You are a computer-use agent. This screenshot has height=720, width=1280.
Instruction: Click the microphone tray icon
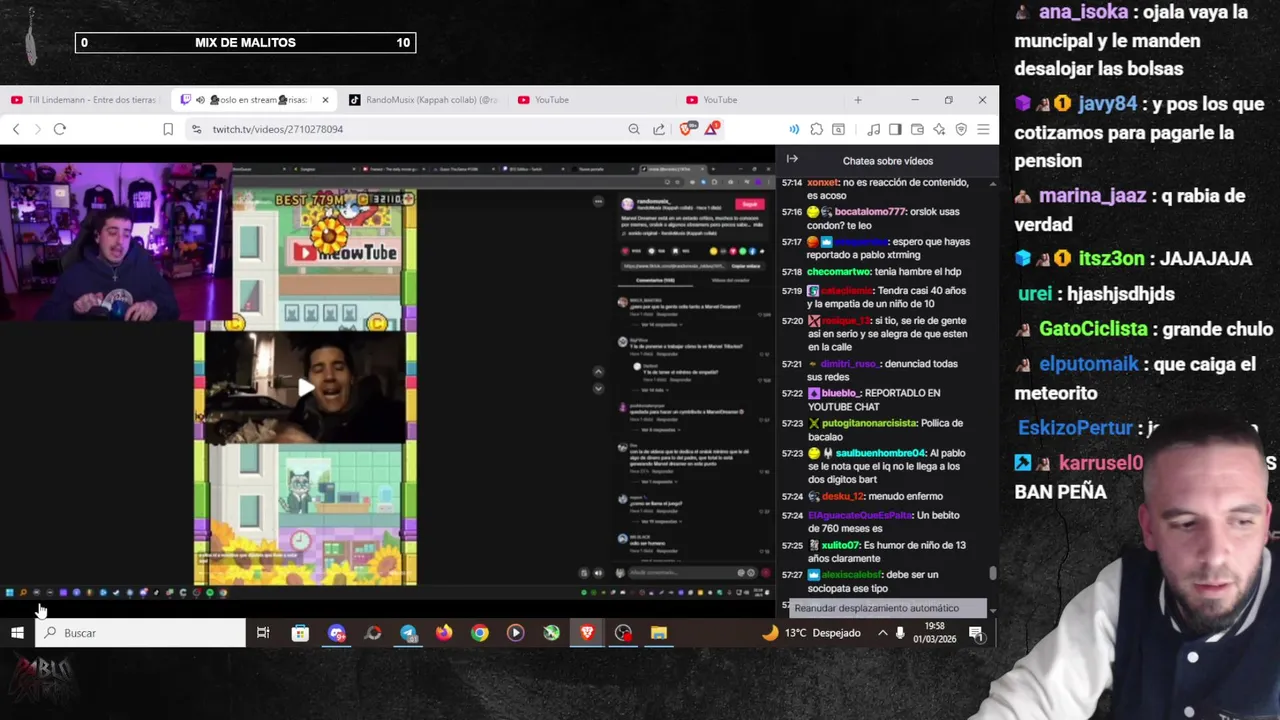click(x=900, y=633)
